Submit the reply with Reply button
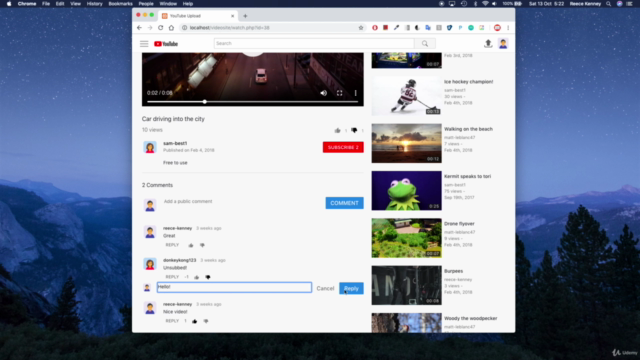The height and width of the screenshot is (360, 640). coord(351,288)
